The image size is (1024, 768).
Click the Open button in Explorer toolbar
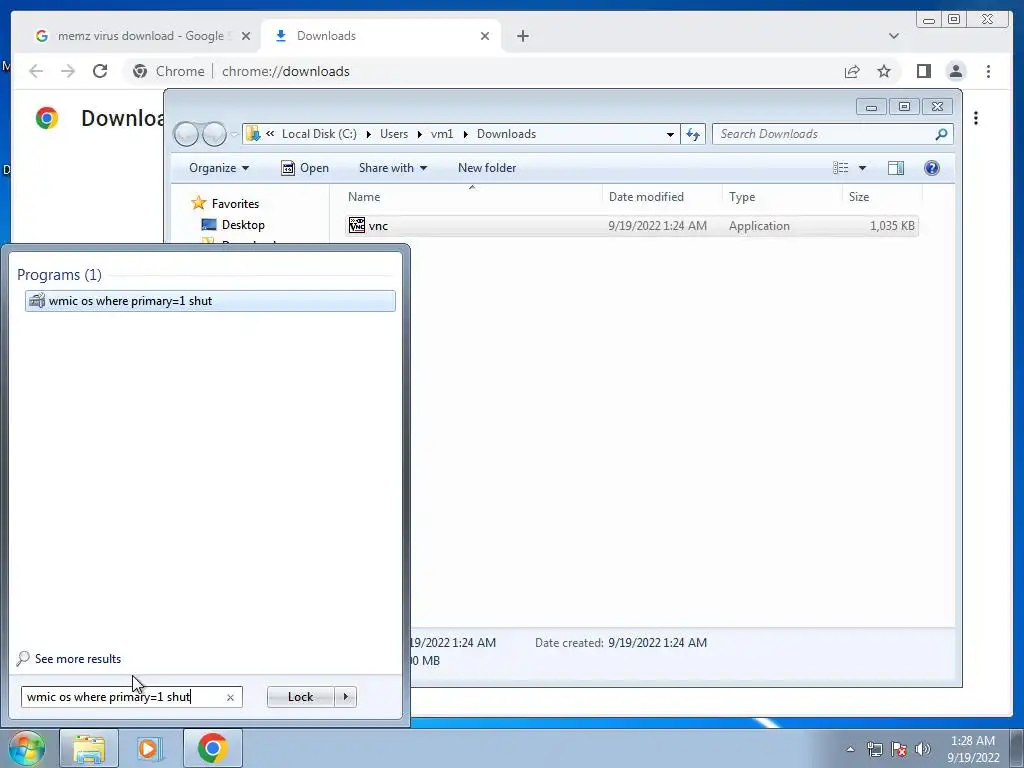click(x=305, y=168)
